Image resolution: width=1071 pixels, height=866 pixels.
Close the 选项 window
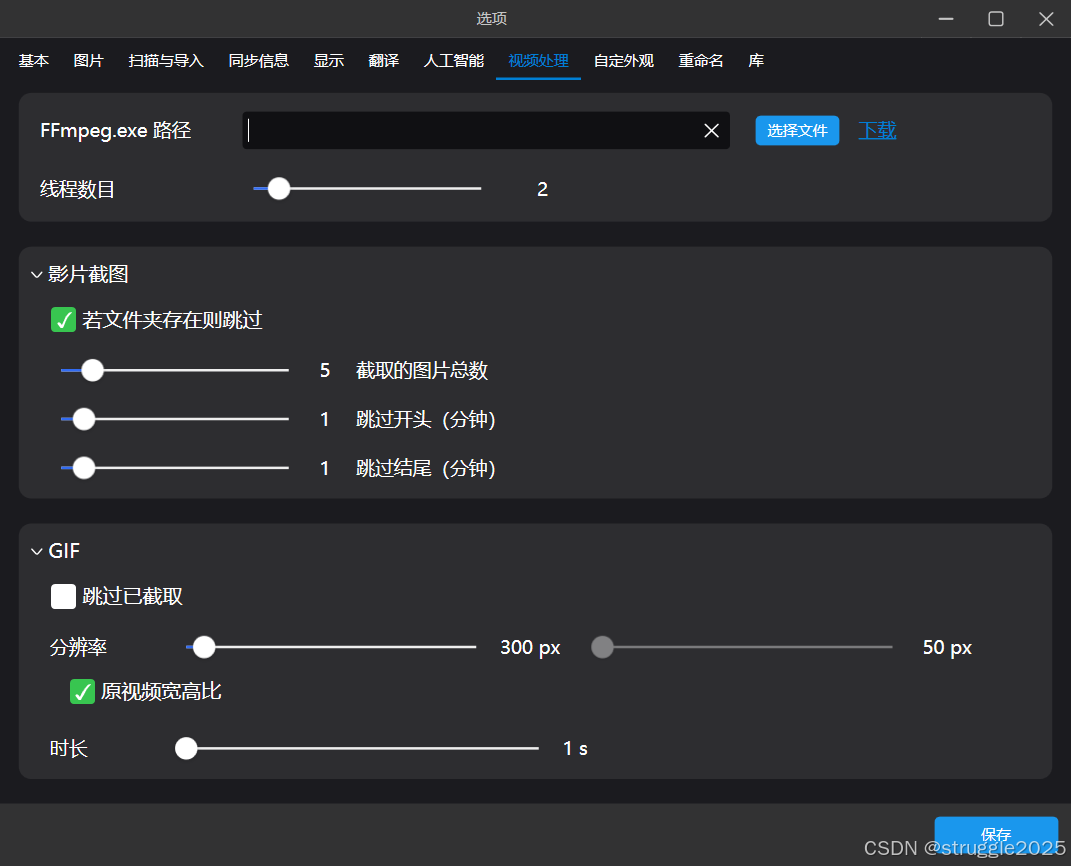coord(1046,19)
